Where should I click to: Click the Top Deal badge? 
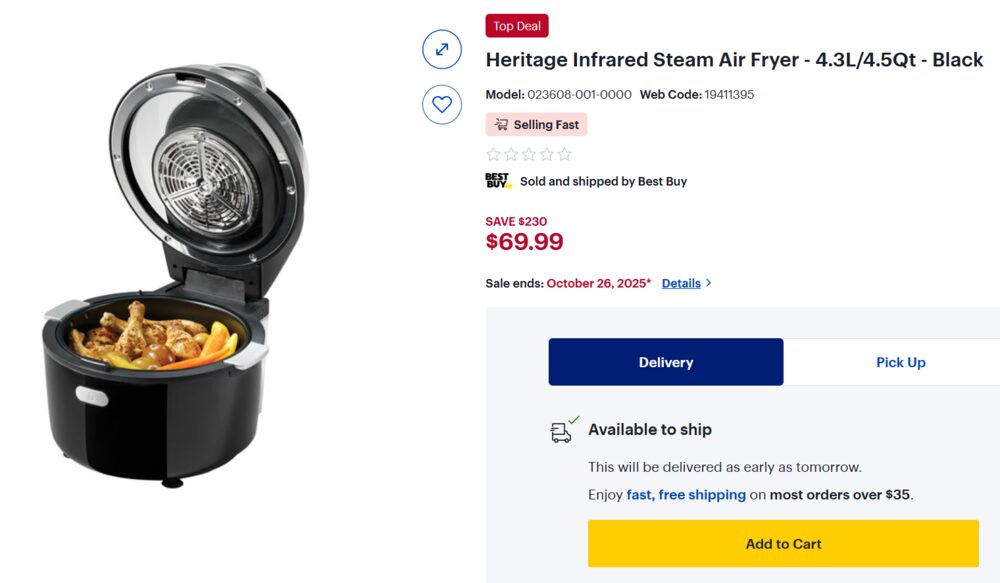click(517, 25)
